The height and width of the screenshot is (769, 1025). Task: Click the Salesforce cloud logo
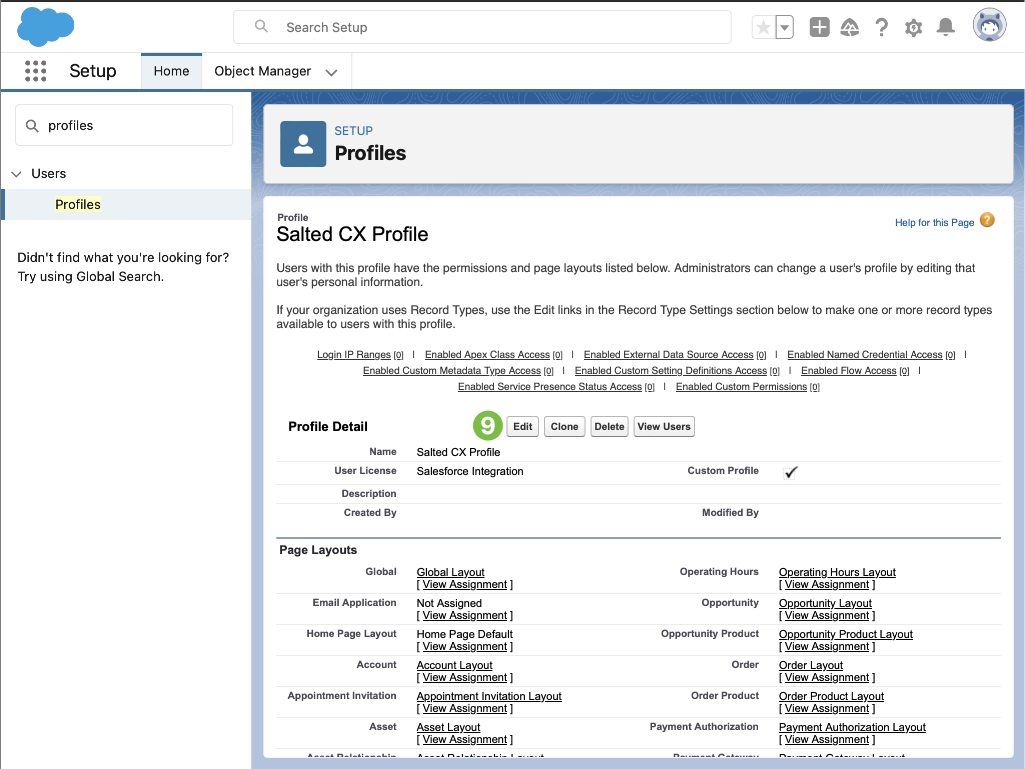point(45,27)
